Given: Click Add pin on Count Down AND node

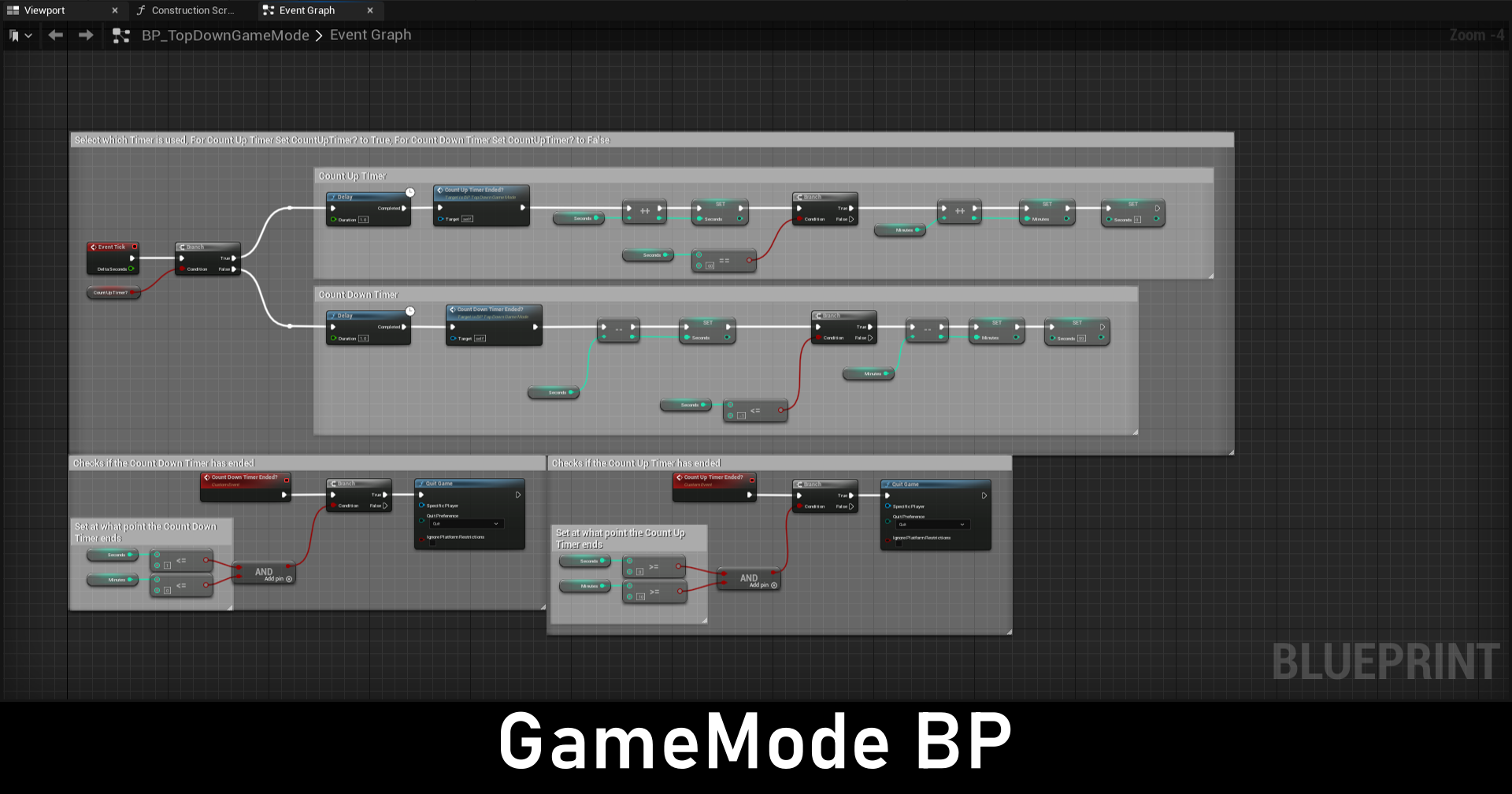Looking at the screenshot, I should [x=289, y=579].
